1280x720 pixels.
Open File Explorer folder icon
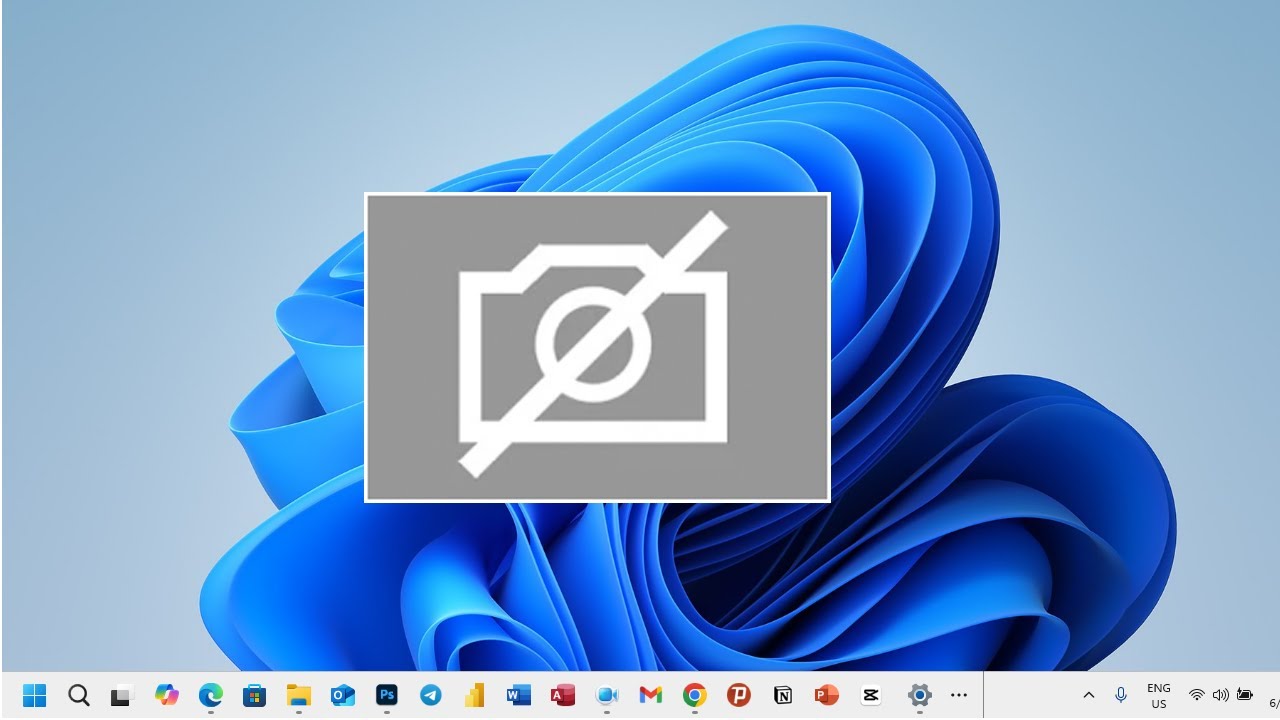[299, 695]
